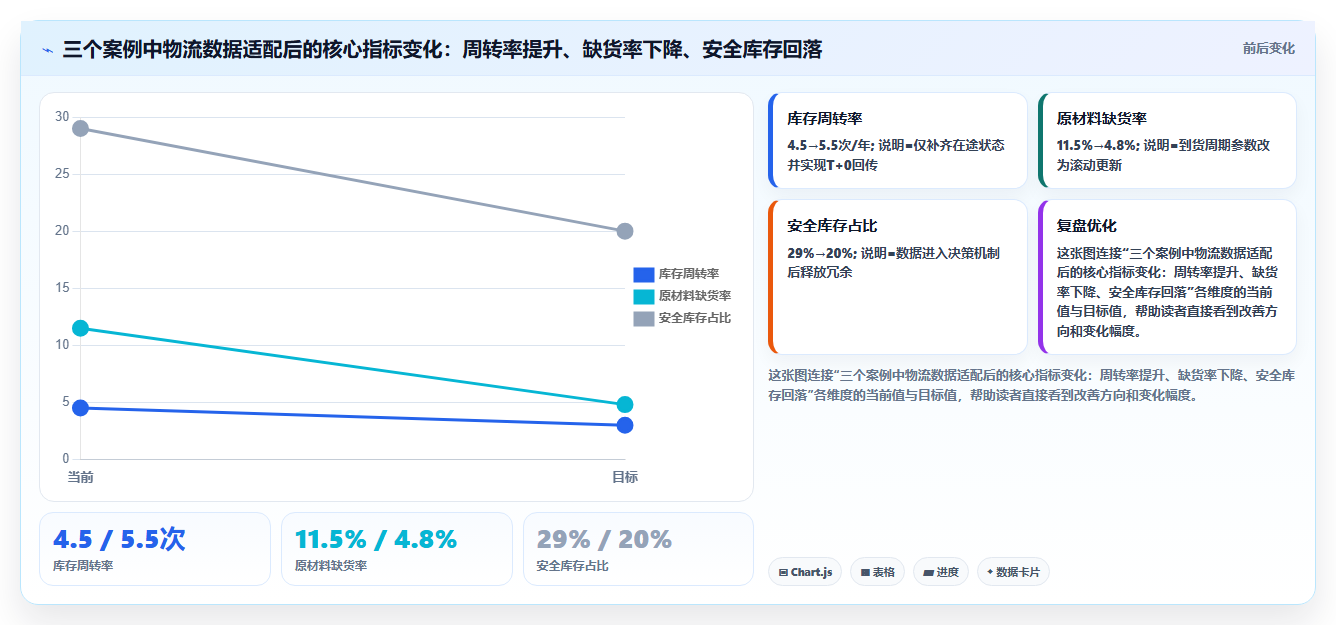This screenshot has height=625, width=1336.
Task: Click the icon inside the 进度 tag
Action: (928, 573)
